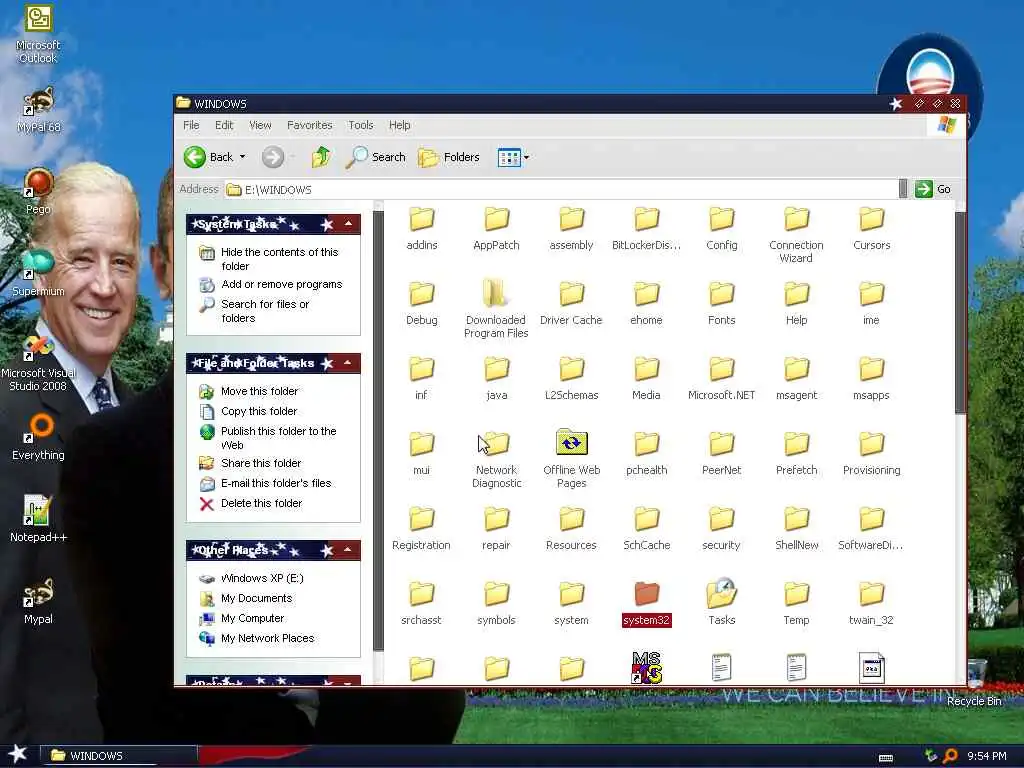The image size is (1024, 768).
Task: Open MyPal 68 desktop shortcut
Action: (x=38, y=110)
